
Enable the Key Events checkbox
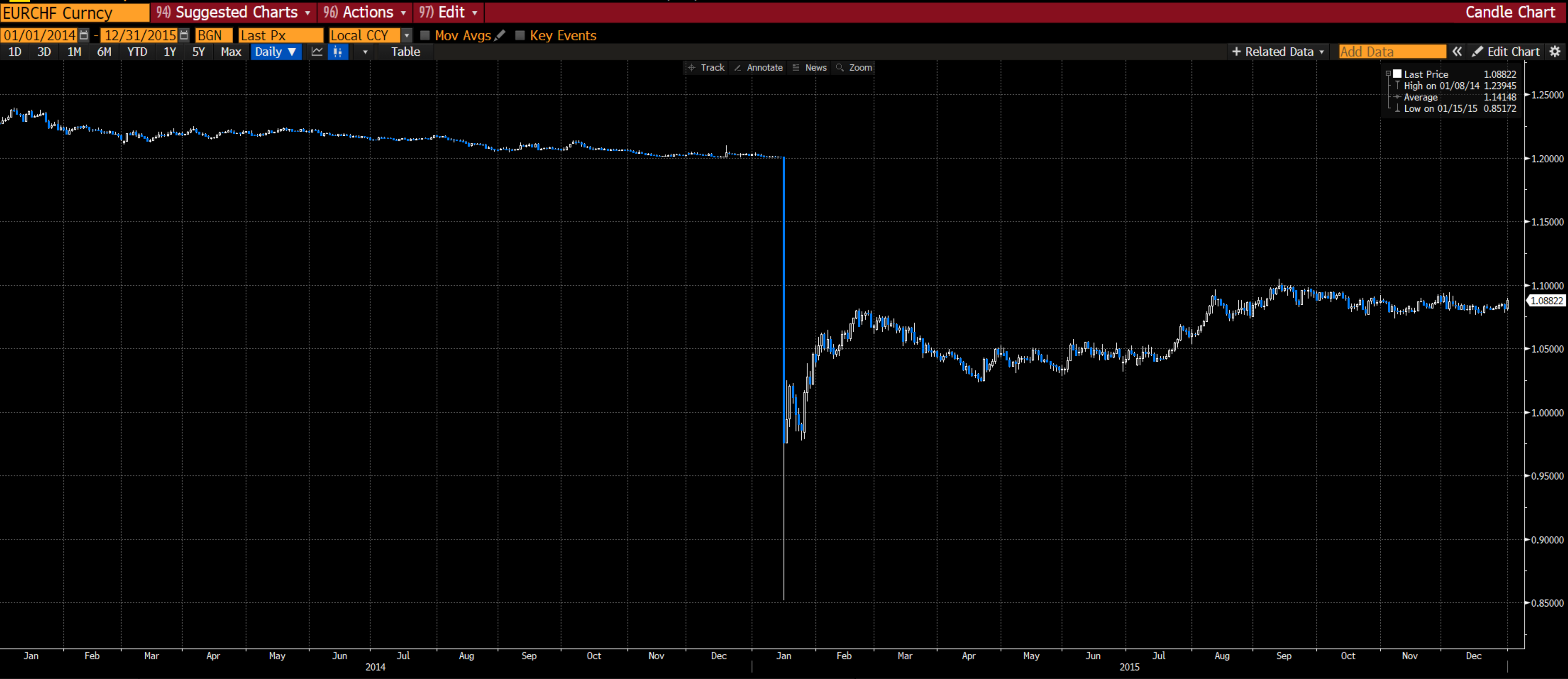click(520, 35)
